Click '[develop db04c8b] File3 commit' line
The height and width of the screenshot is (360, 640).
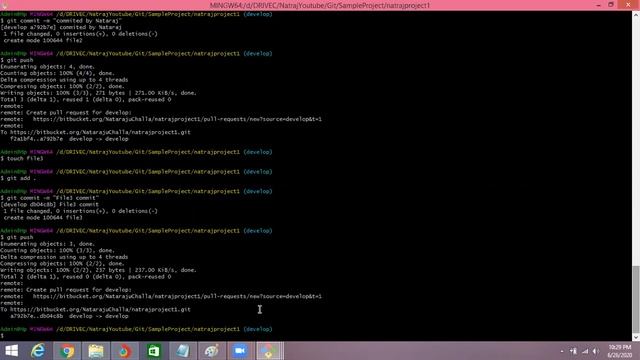coord(50,204)
